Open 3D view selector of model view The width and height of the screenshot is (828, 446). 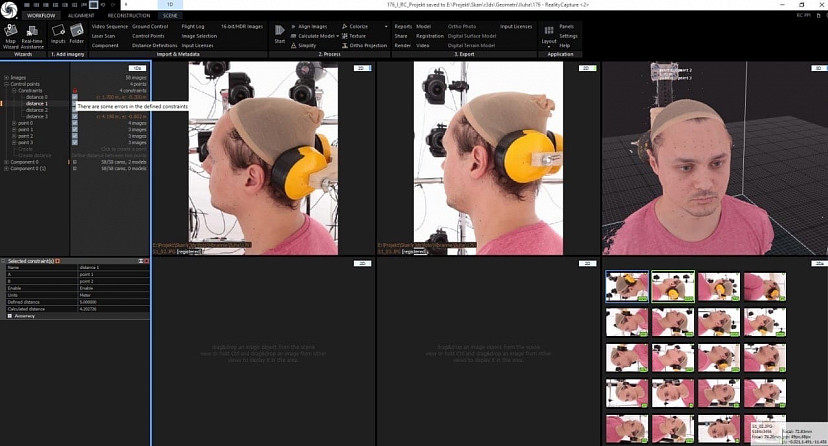(x=818, y=68)
